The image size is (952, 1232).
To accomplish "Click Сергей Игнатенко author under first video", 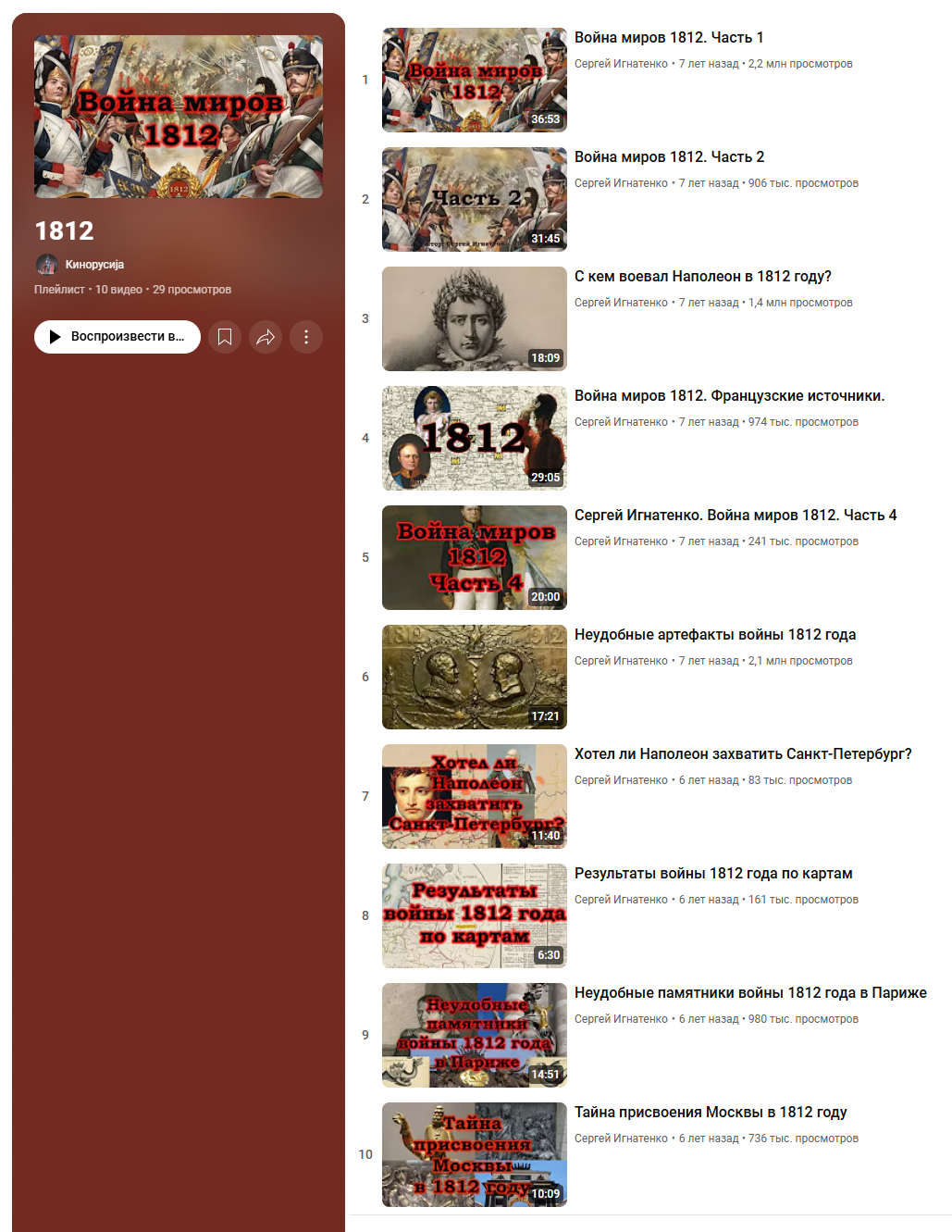I will point(621,64).
